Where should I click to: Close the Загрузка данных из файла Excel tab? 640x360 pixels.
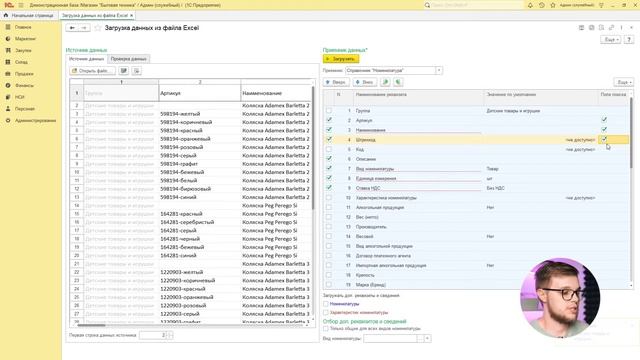click(x=131, y=16)
